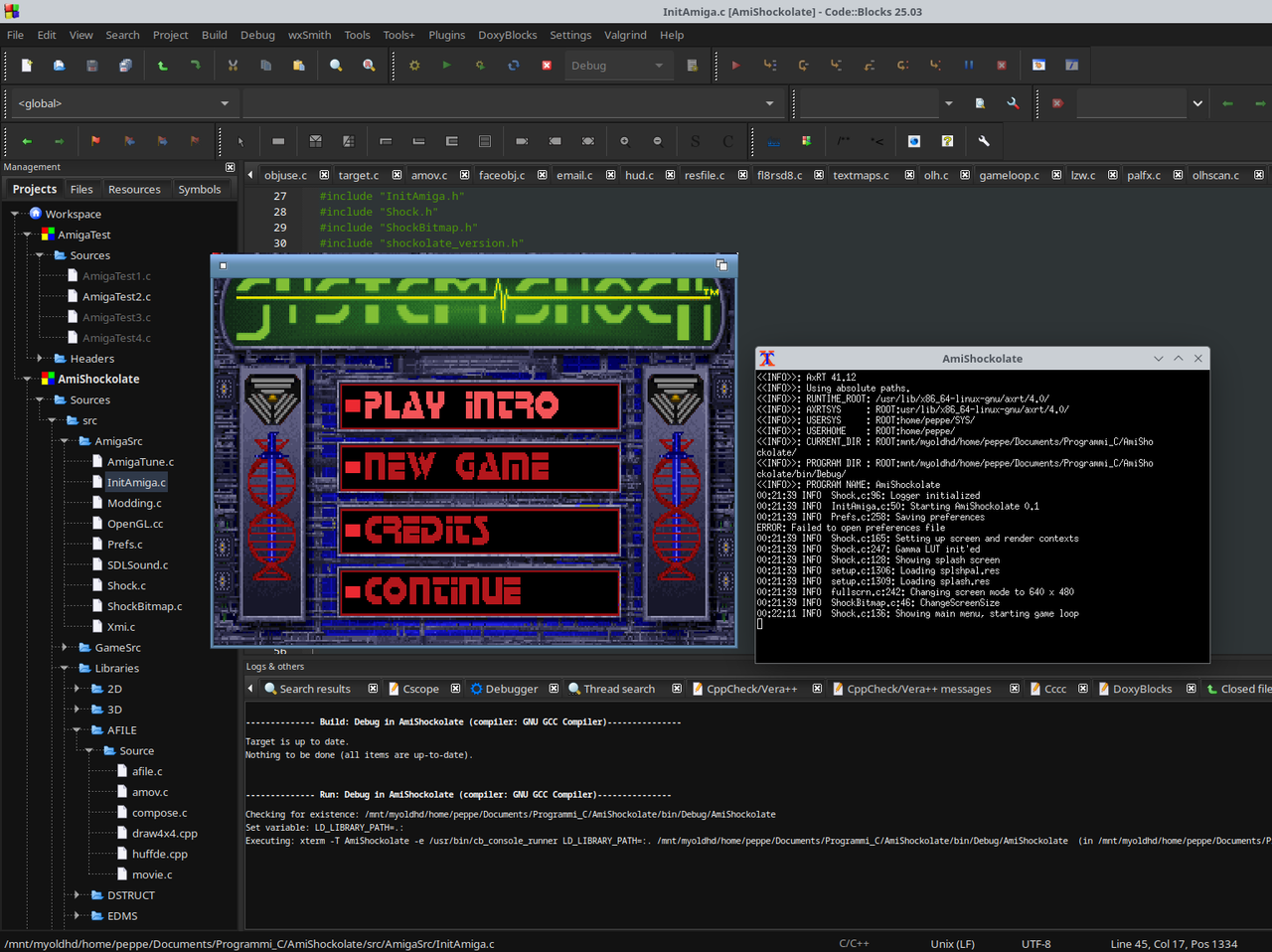Save all files using toolbar icon
Image resolution: width=1272 pixels, height=952 pixels.
[x=125, y=66]
